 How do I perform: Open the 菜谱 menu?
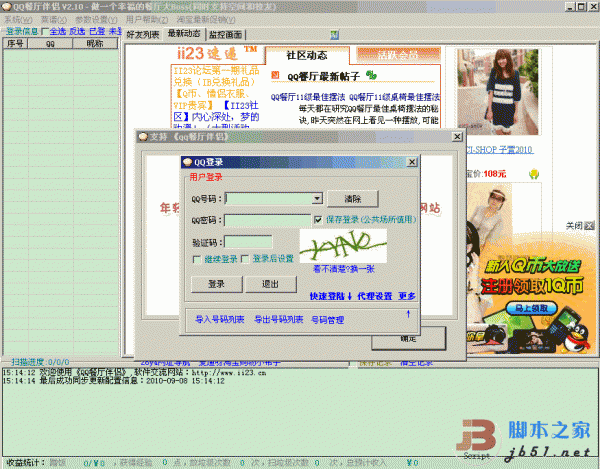pyautogui.click(x=54, y=19)
